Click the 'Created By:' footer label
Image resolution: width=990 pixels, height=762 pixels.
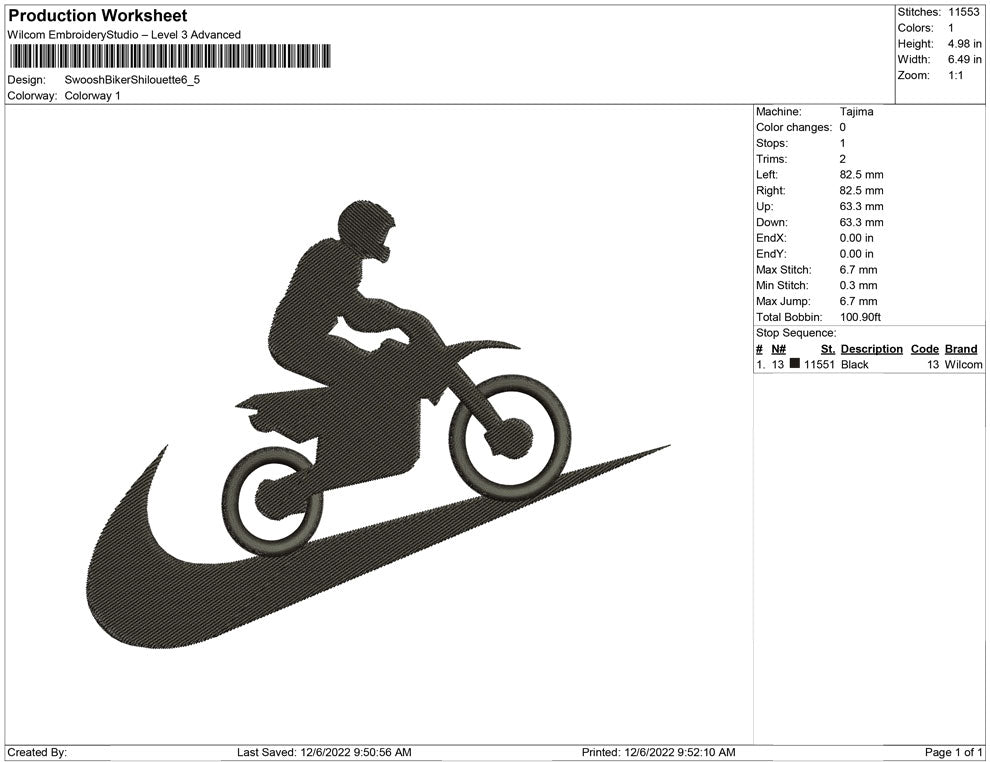(37, 752)
